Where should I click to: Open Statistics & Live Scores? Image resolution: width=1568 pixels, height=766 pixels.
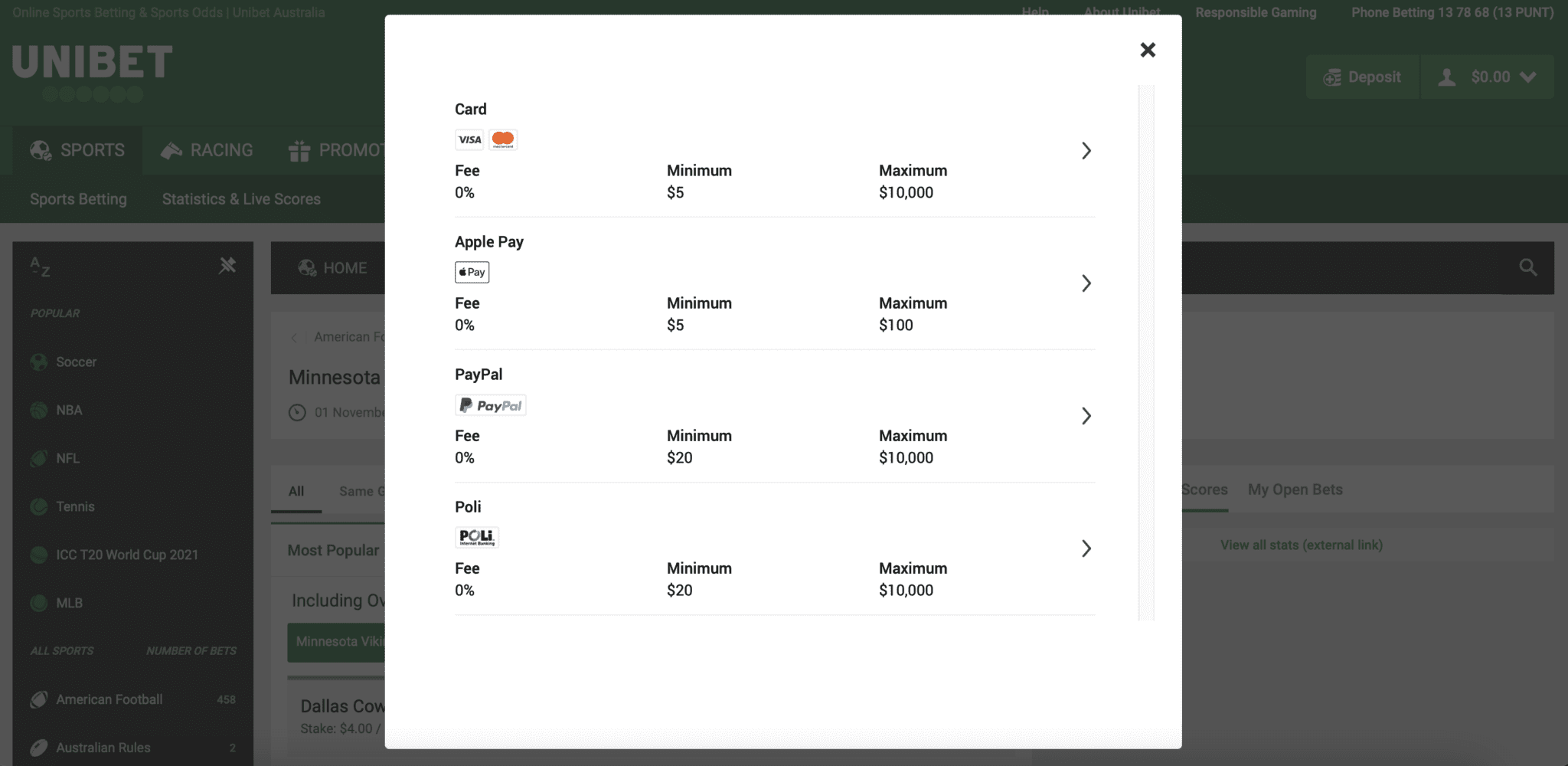(x=241, y=199)
